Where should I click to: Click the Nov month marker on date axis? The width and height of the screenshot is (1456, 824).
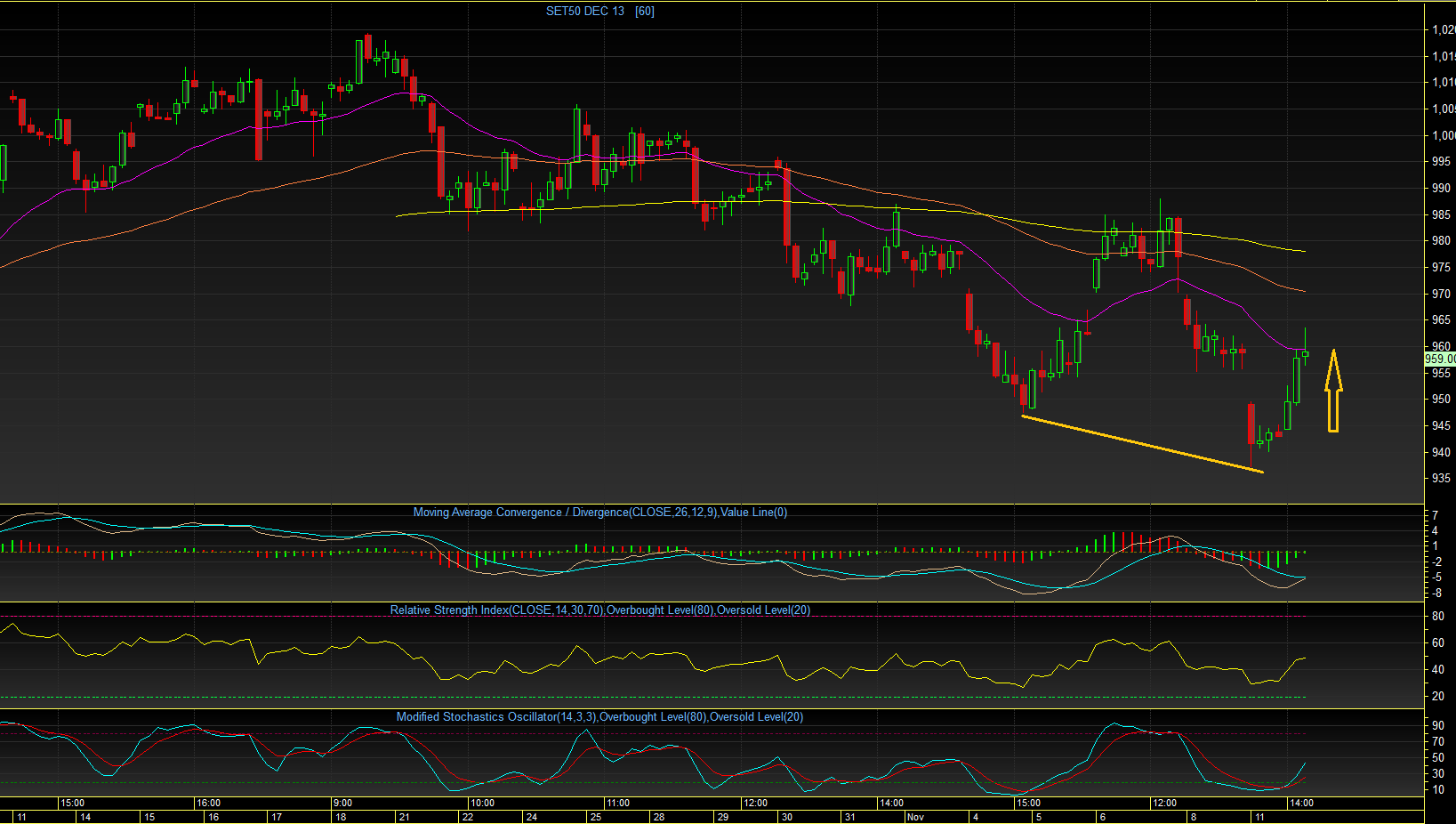[x=915, y=817]
